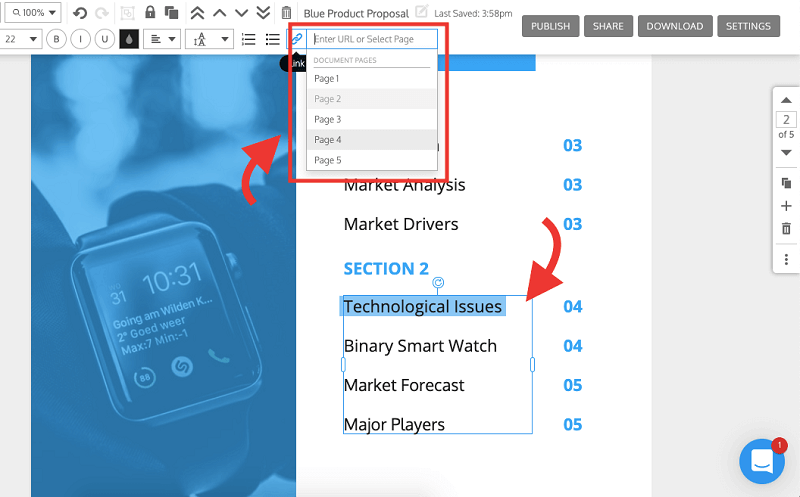This screenshot has height=497, width=800.
Task: Toggle bold text formatting
Action: click(x=56, y=39)
